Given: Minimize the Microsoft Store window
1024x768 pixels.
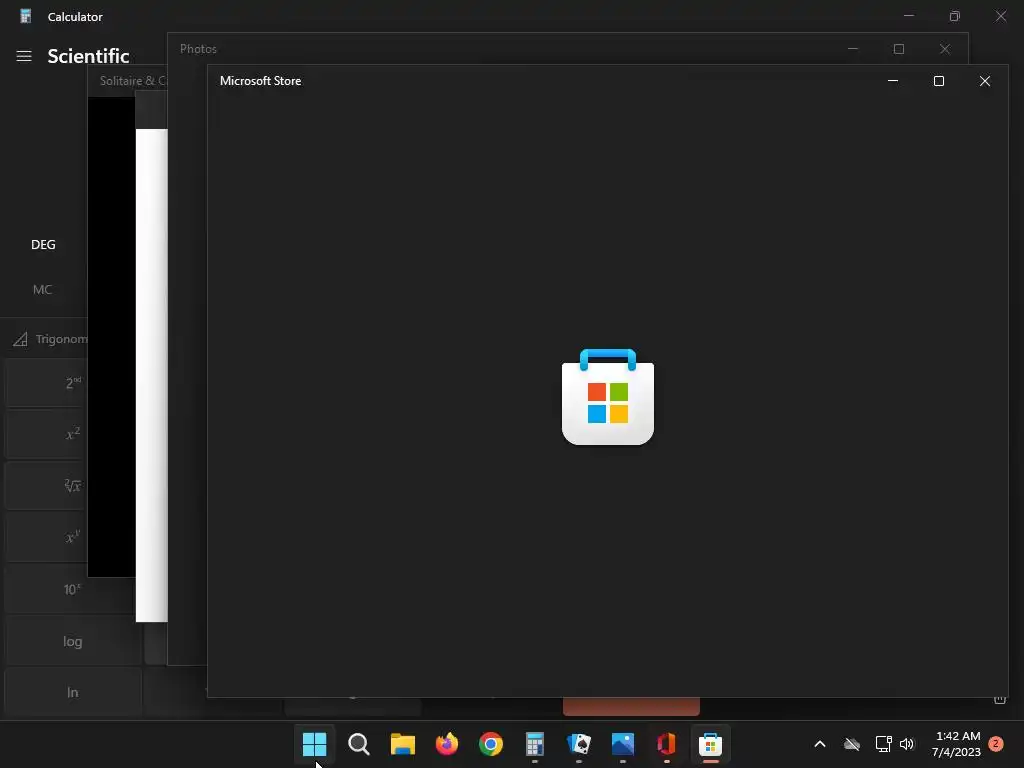Looking at the screenshot, I should point(893,81).
